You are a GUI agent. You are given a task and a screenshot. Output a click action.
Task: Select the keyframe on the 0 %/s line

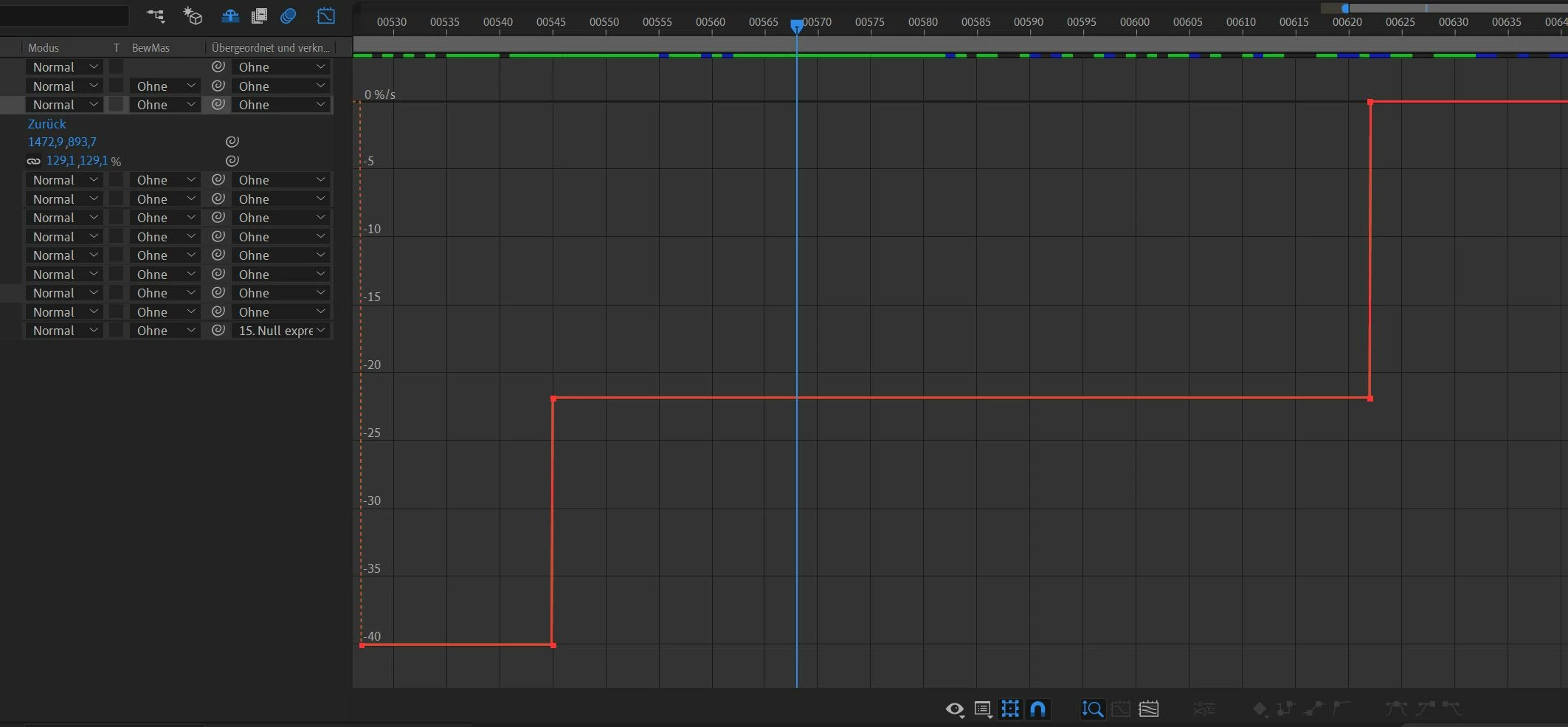tap(1370, 102)
